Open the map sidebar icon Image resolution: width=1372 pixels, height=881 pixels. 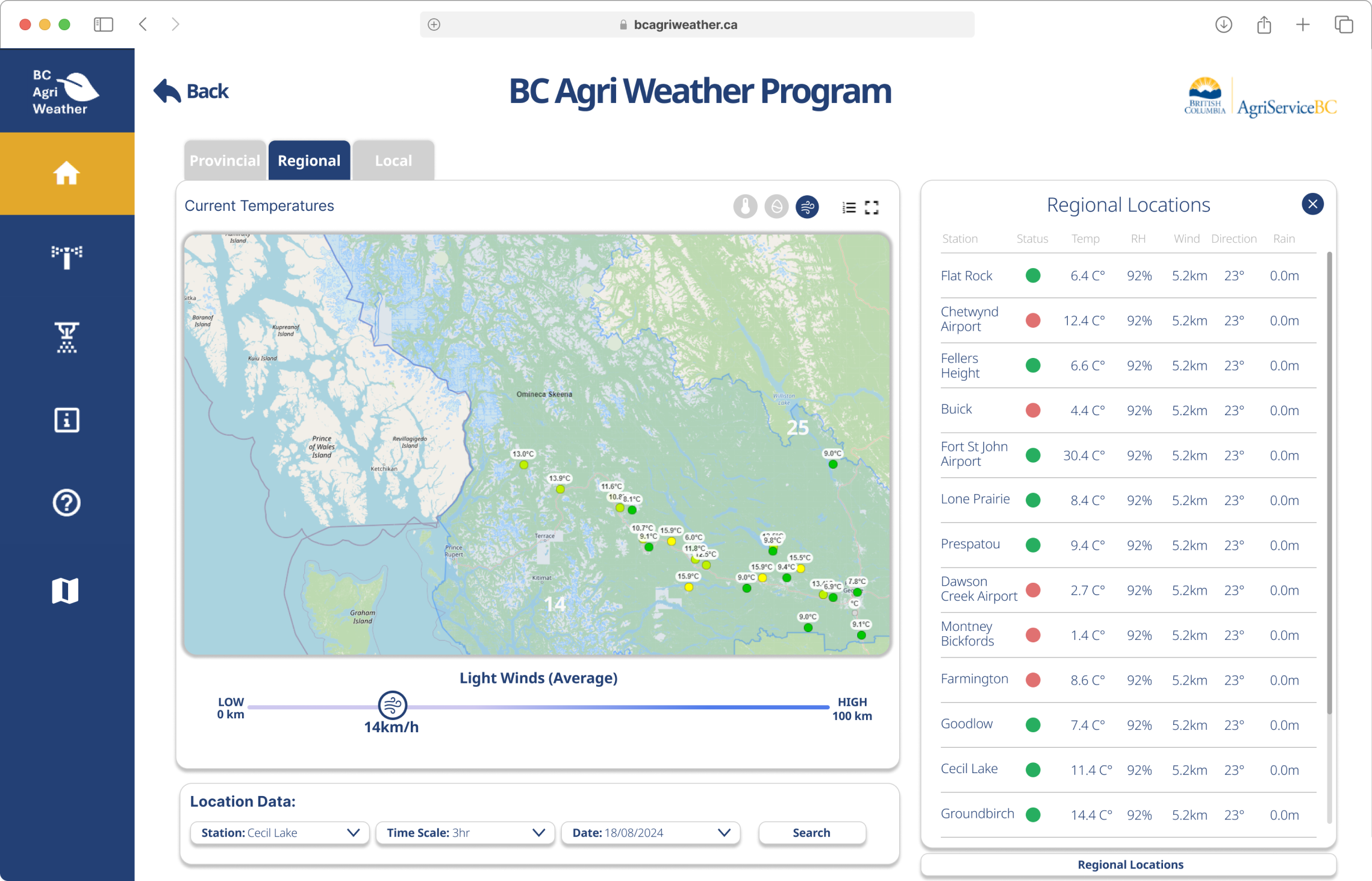(x=65, y=591)
